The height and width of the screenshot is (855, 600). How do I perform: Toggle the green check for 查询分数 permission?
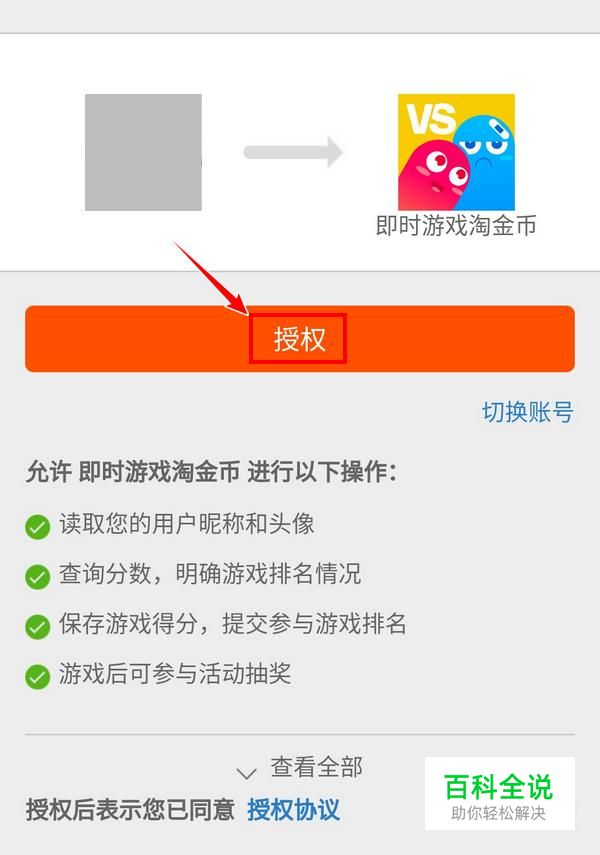coord(38,576)
